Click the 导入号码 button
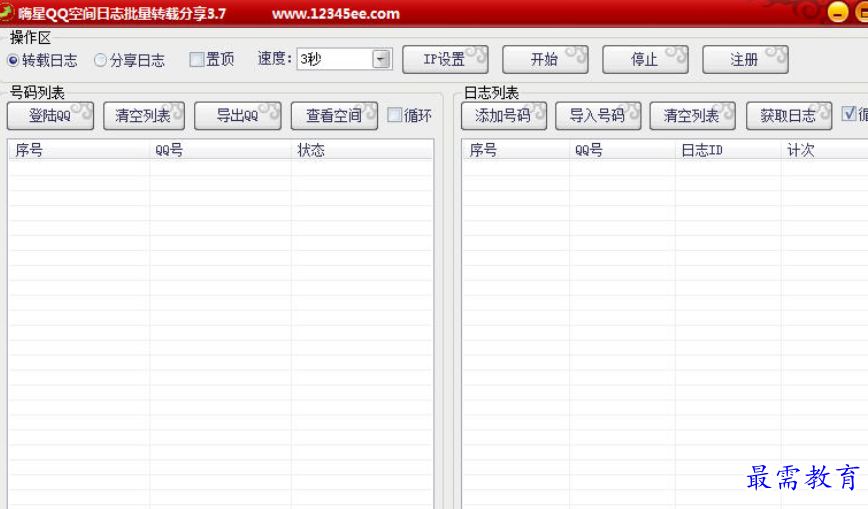868x509 pixels. [598, 116]
